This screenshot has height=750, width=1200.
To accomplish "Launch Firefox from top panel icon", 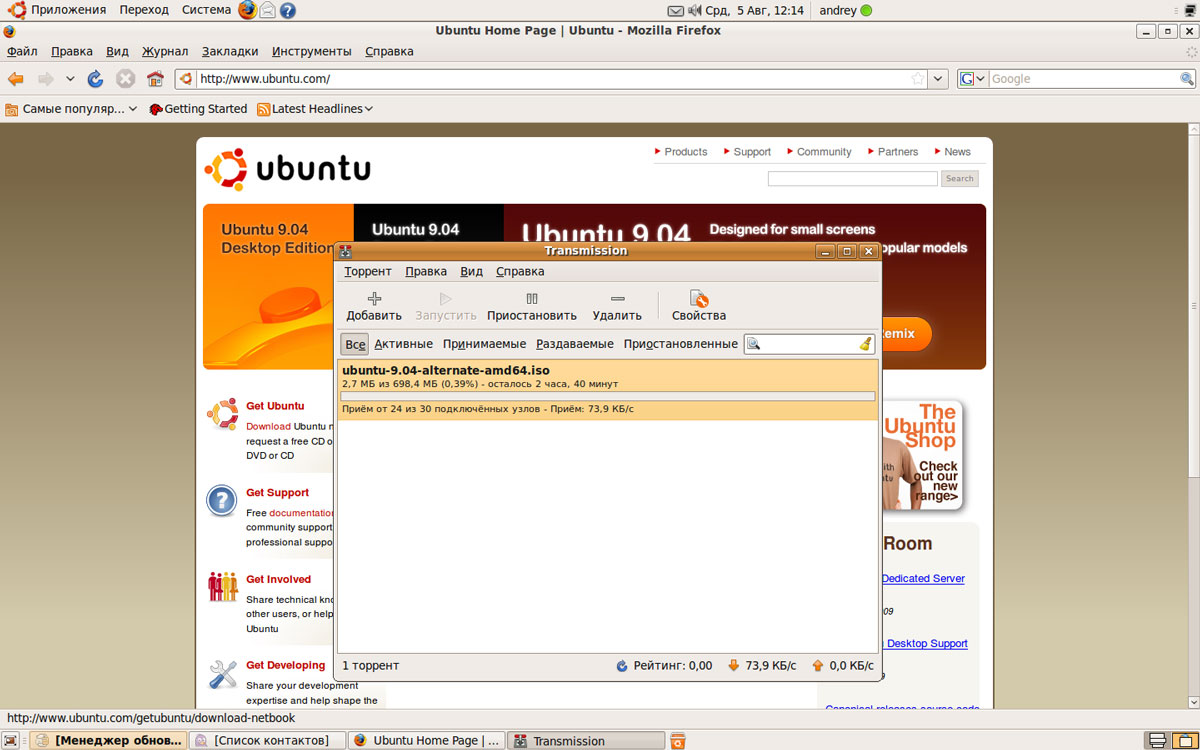I will click(247, 10).
